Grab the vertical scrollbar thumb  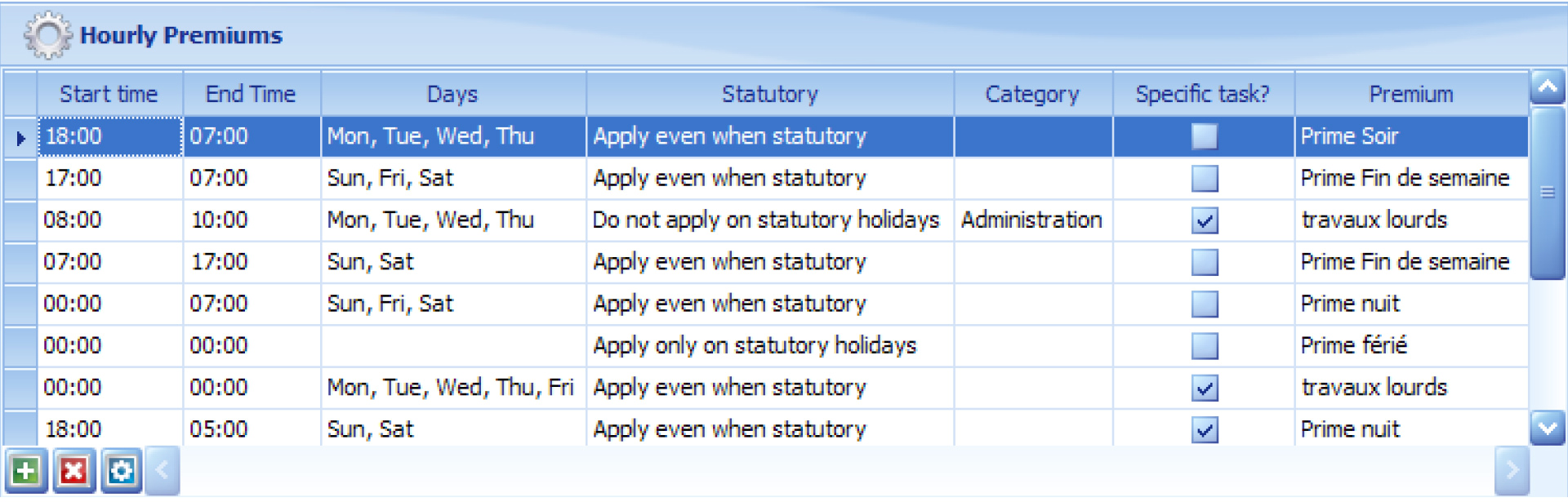1548,193
